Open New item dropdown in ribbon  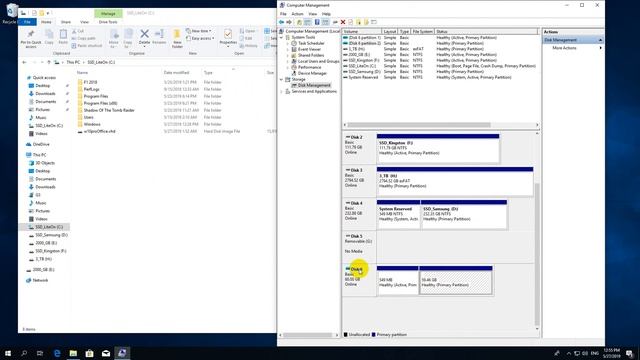pyautogui.click(x=199, y=31)
